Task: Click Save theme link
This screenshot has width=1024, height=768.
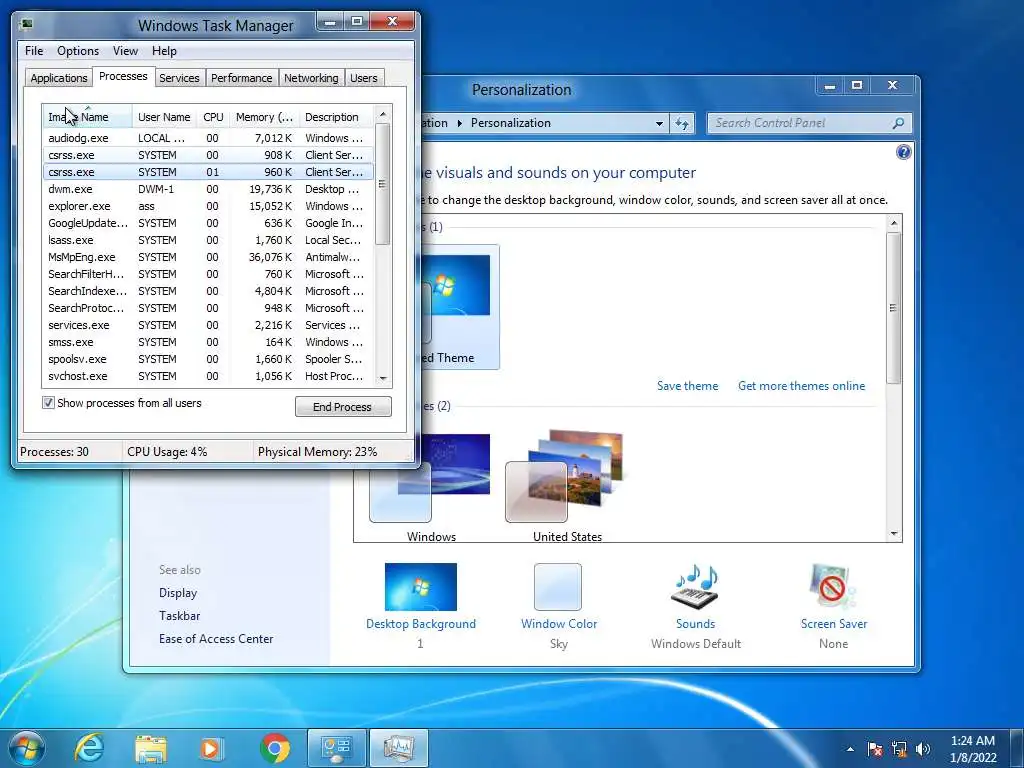Action: pyautogui.click(x=687, y=386)
